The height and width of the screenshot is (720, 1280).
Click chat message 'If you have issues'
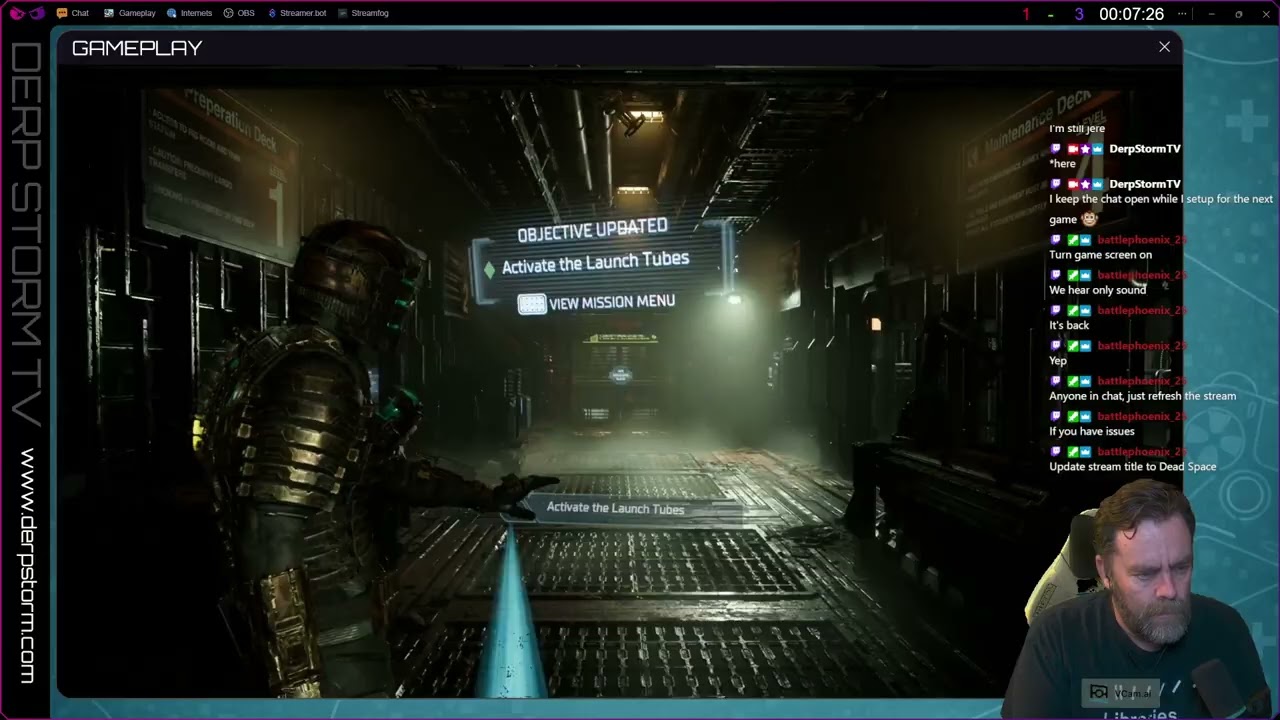(1091, 431)
